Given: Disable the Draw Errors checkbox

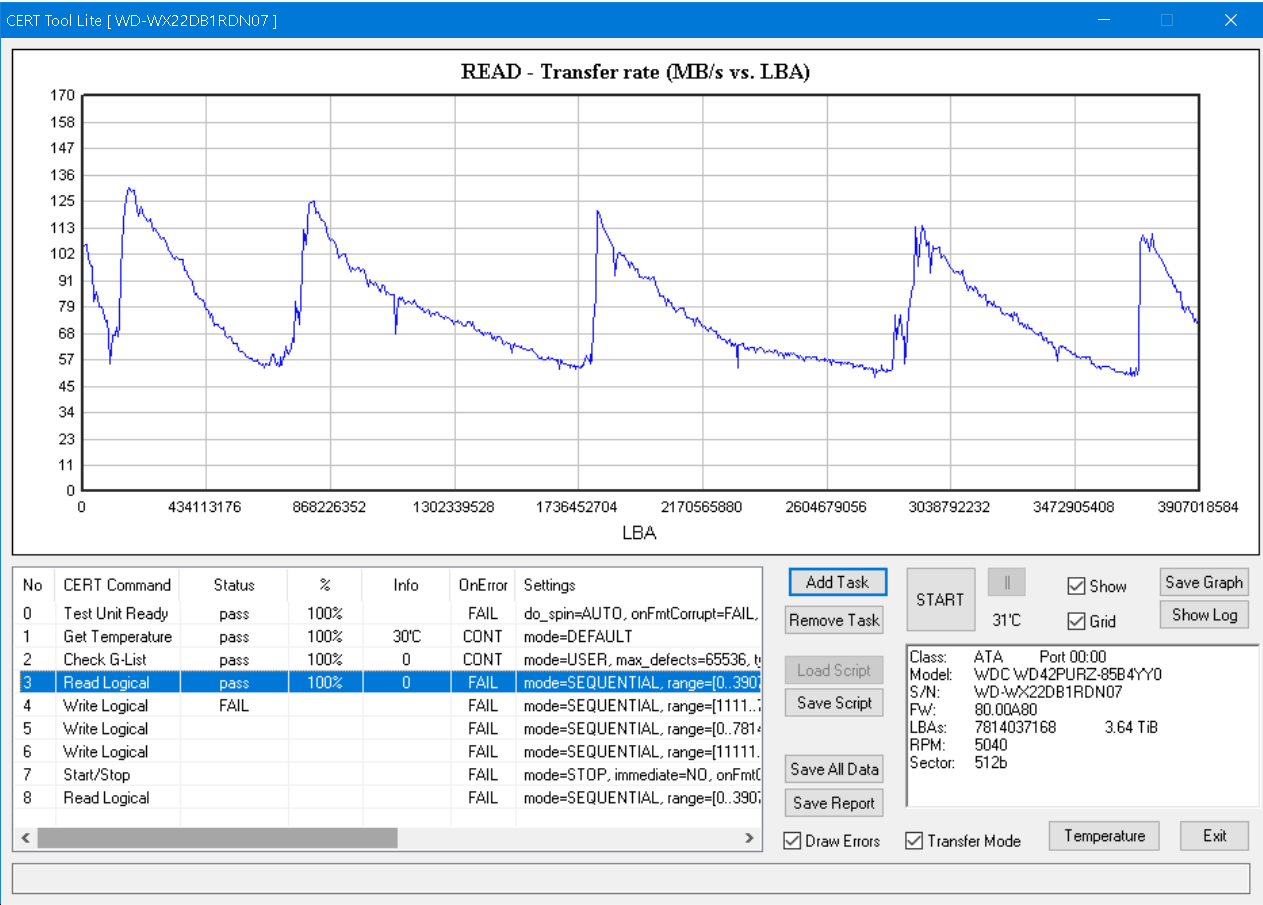Looking at the screenshot, I should (793, 841).
